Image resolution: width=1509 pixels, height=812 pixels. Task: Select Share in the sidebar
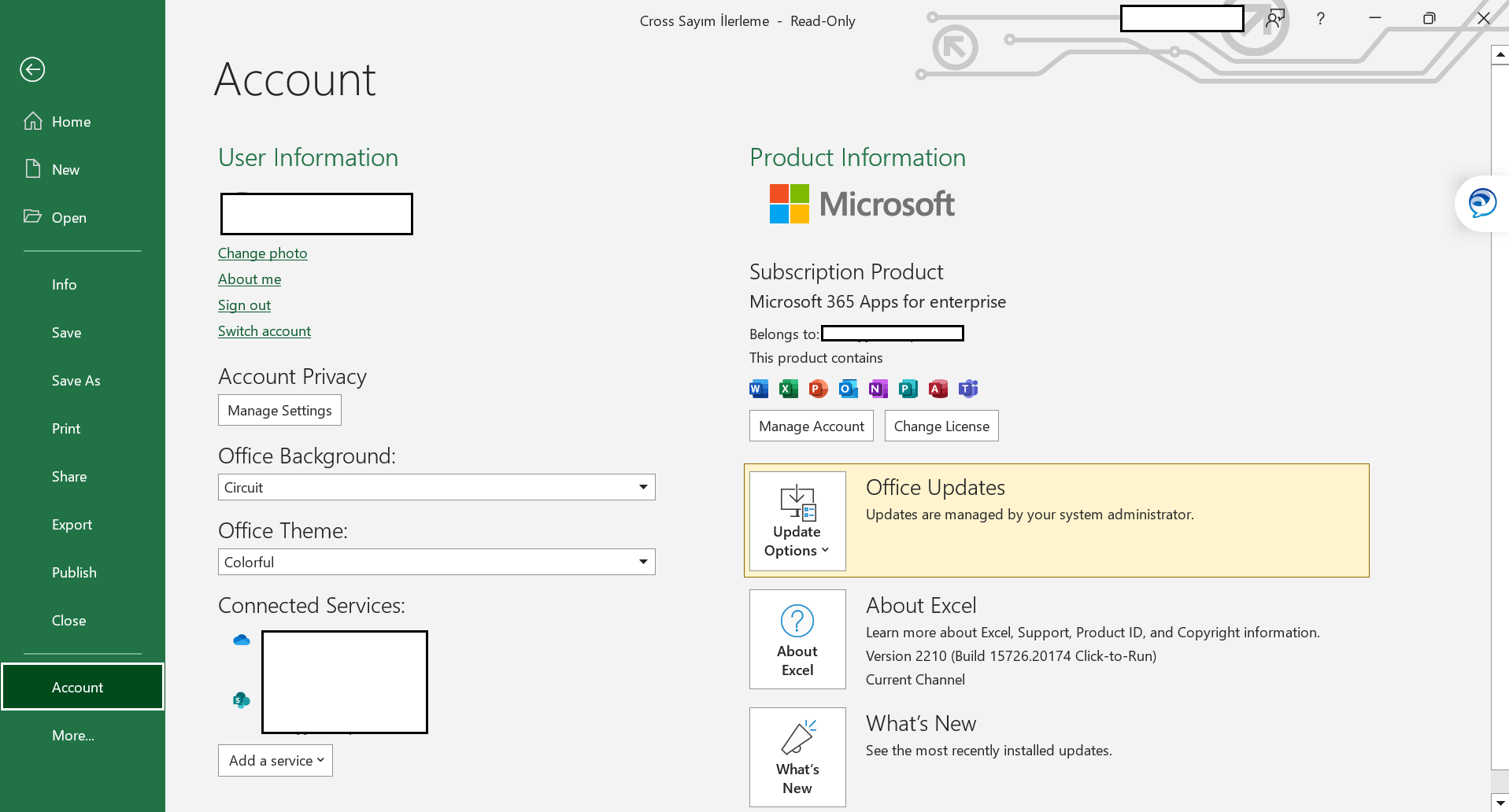pyautogui.click(x=83, y=477)
